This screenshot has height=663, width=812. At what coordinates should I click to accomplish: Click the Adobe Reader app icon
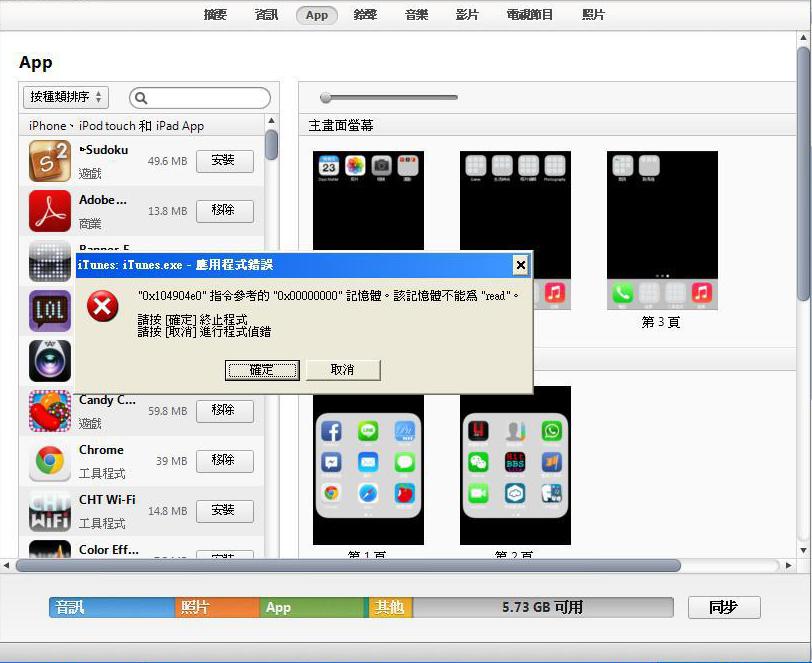pyautogui.click(x=50, y=211)
